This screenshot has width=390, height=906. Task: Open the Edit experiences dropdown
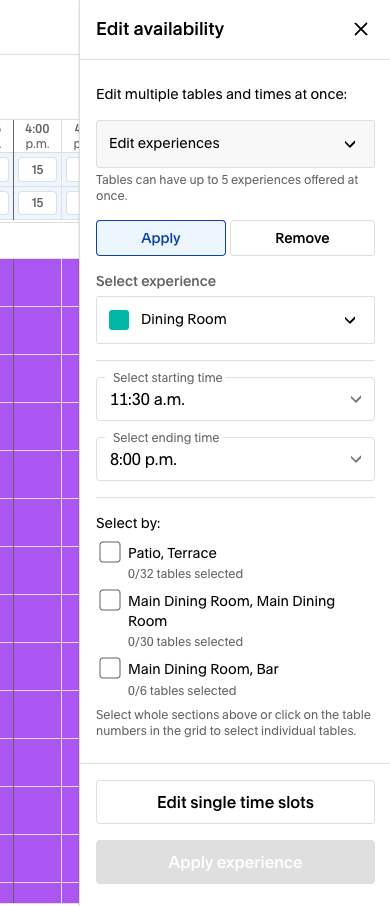[x=235, y=144]
